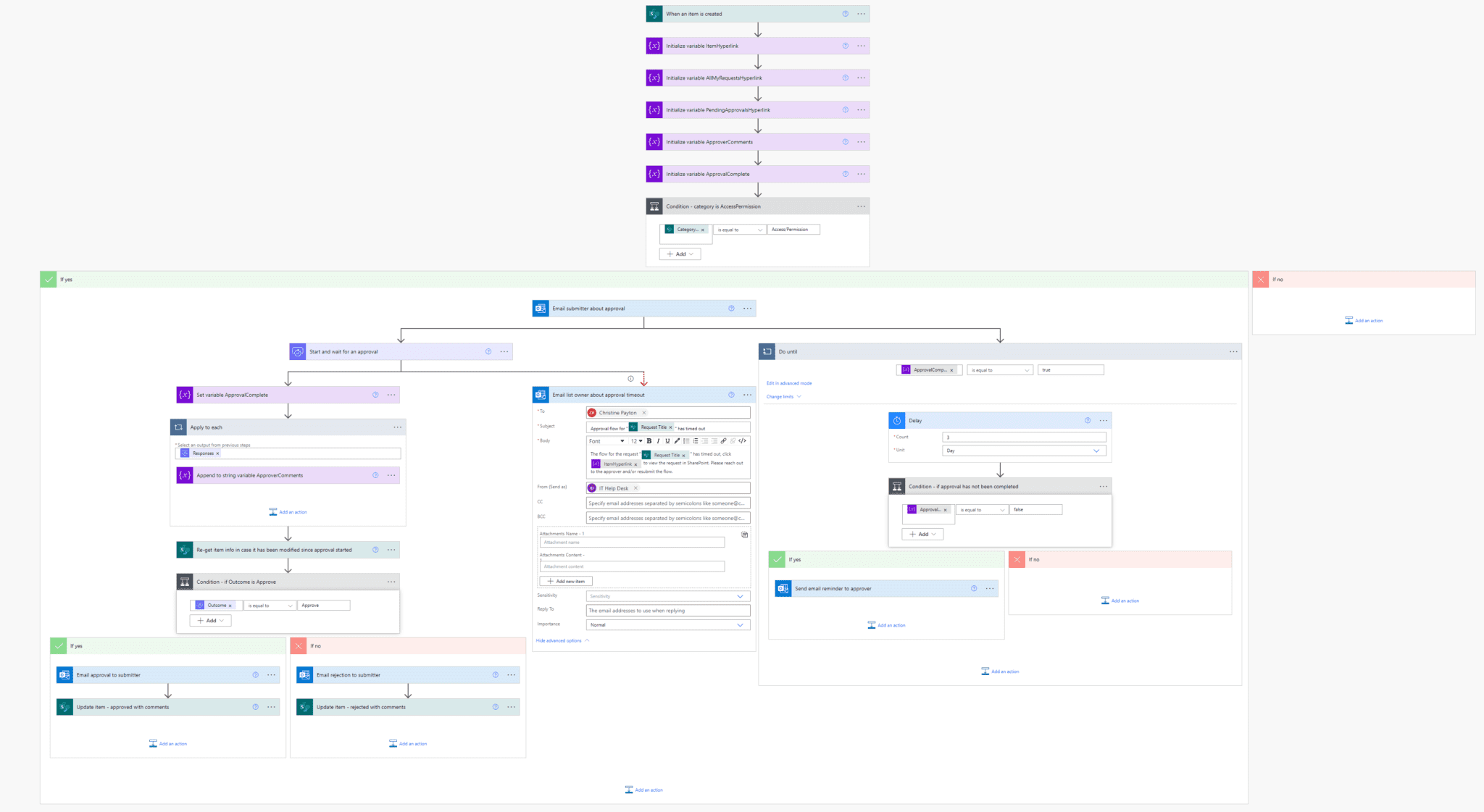Screen dimensions: 1484x812
Task: Click the Do until value field 'true'
Action: coord(1070,370)
